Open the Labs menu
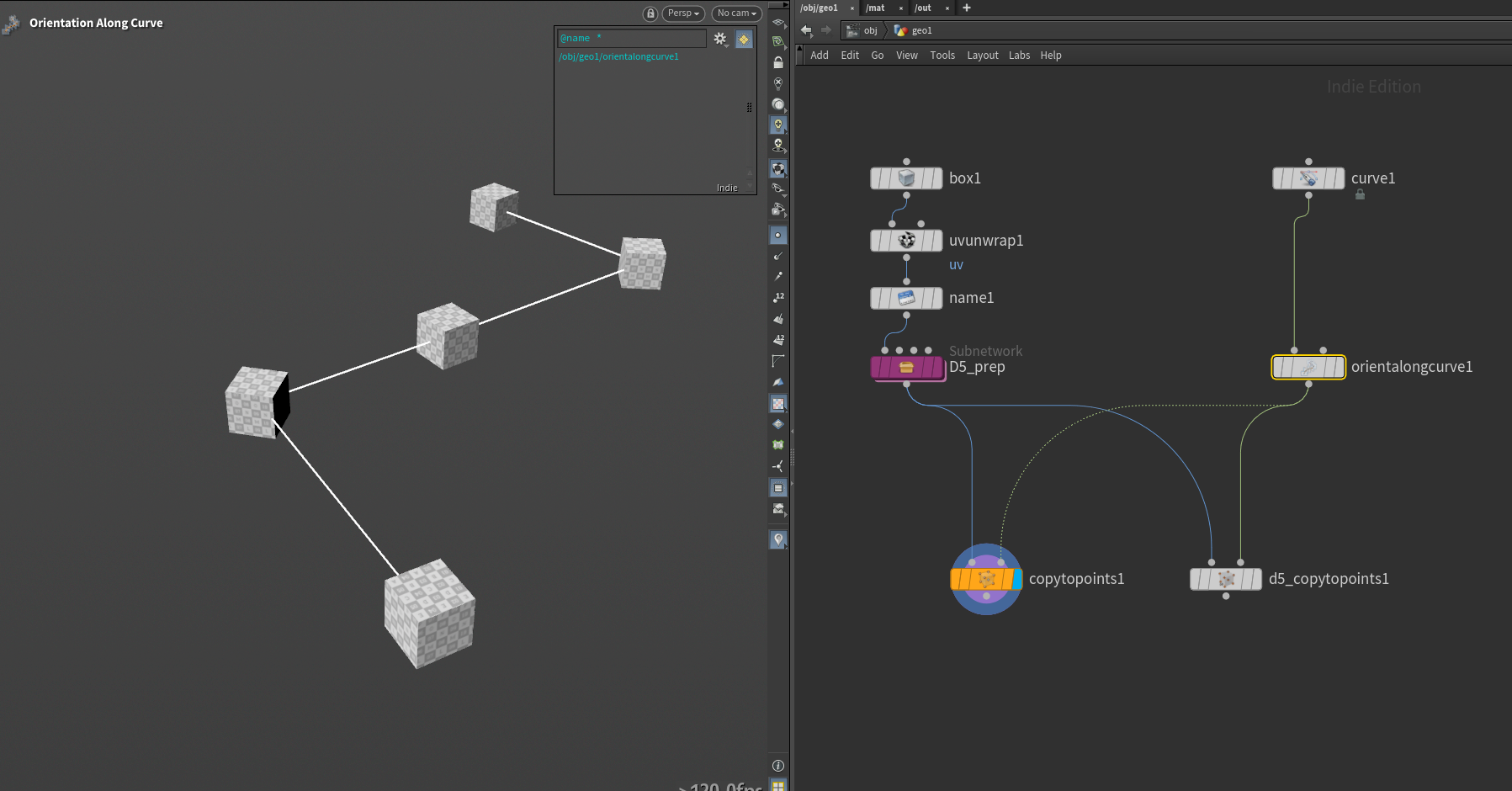Screen dimensions: 1512x791 tap(1019, 56)
